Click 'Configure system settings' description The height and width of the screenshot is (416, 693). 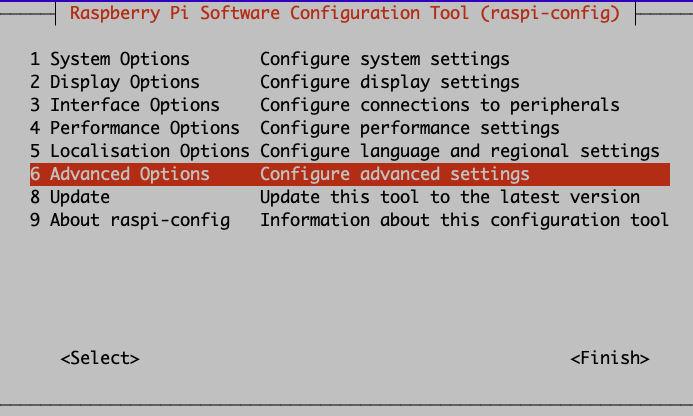pyautogui.click(x=385, y=59)
